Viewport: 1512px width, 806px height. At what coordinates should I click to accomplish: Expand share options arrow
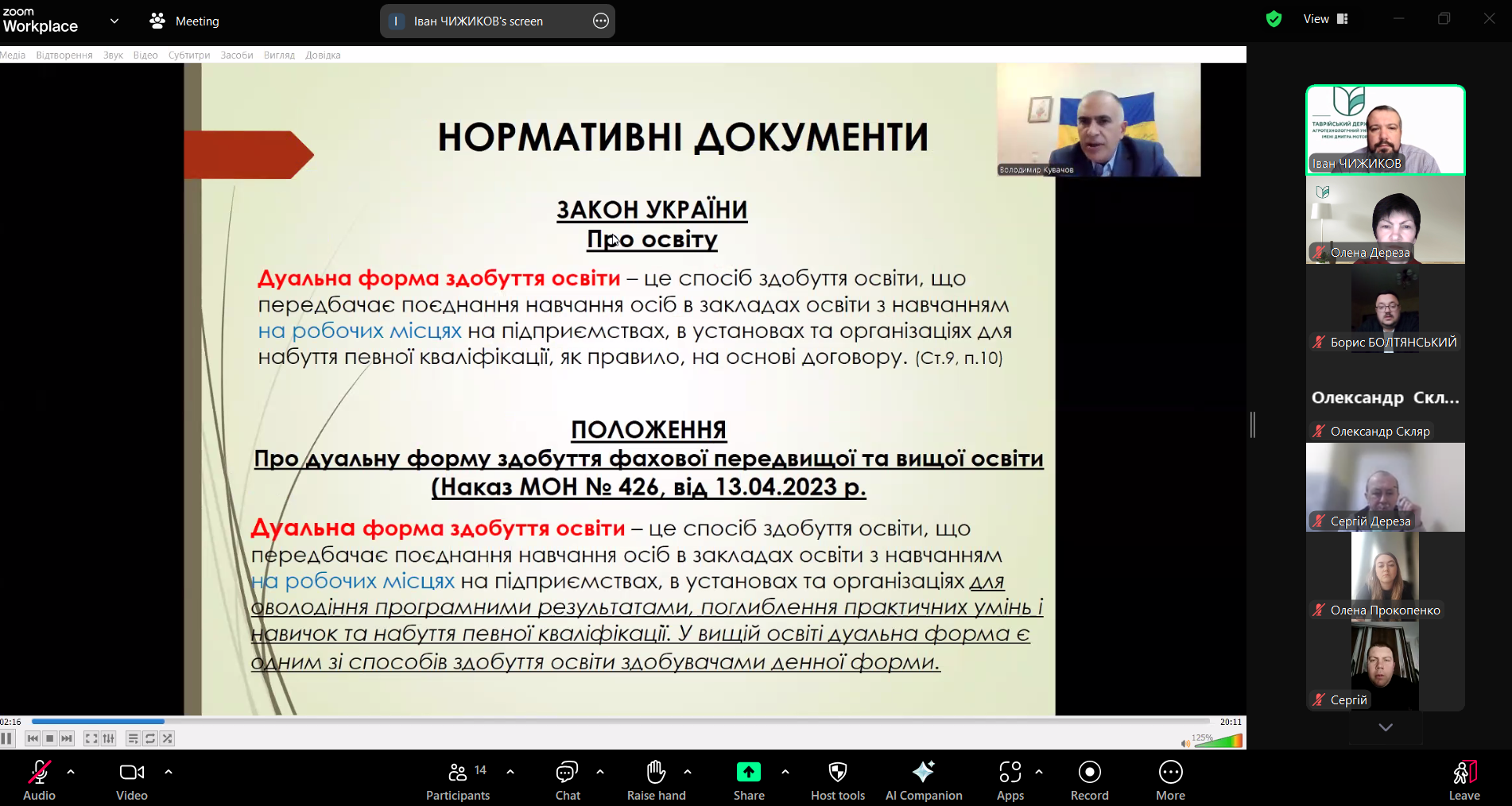pyautogui.click(x=785, y=772)
